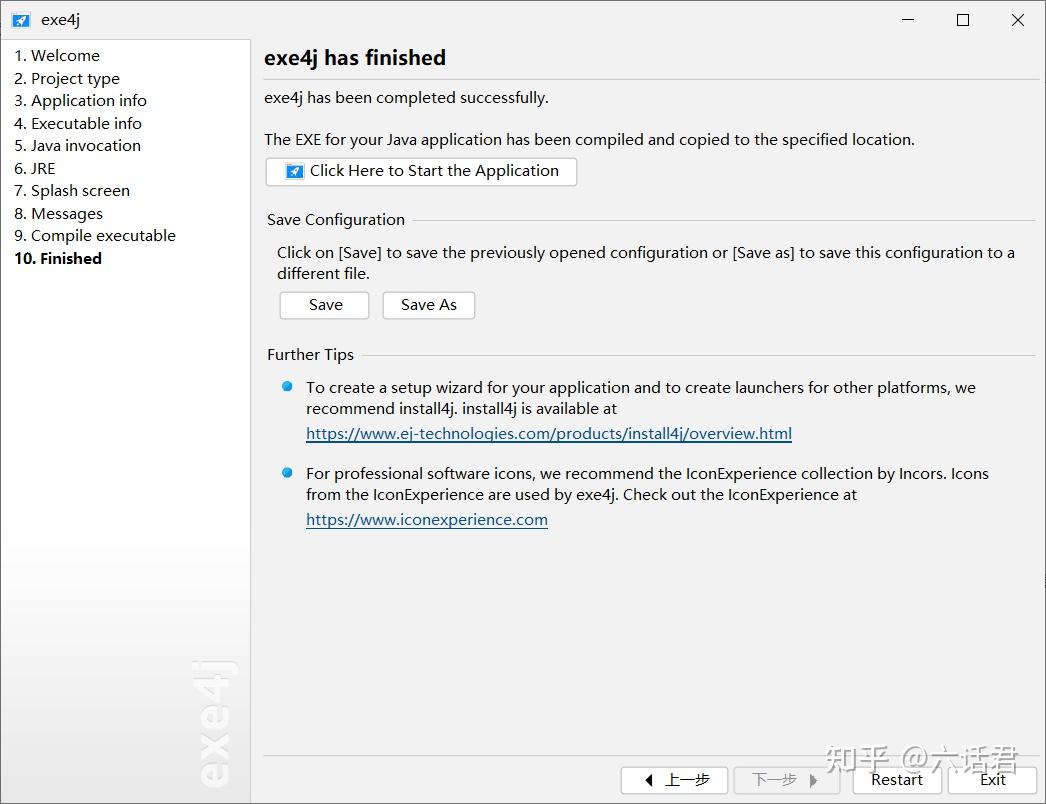Image resolution: width=1046 pixels, height=804 pixels.
Task: Click the rocket icon on Start Application button
Action: 294,171
